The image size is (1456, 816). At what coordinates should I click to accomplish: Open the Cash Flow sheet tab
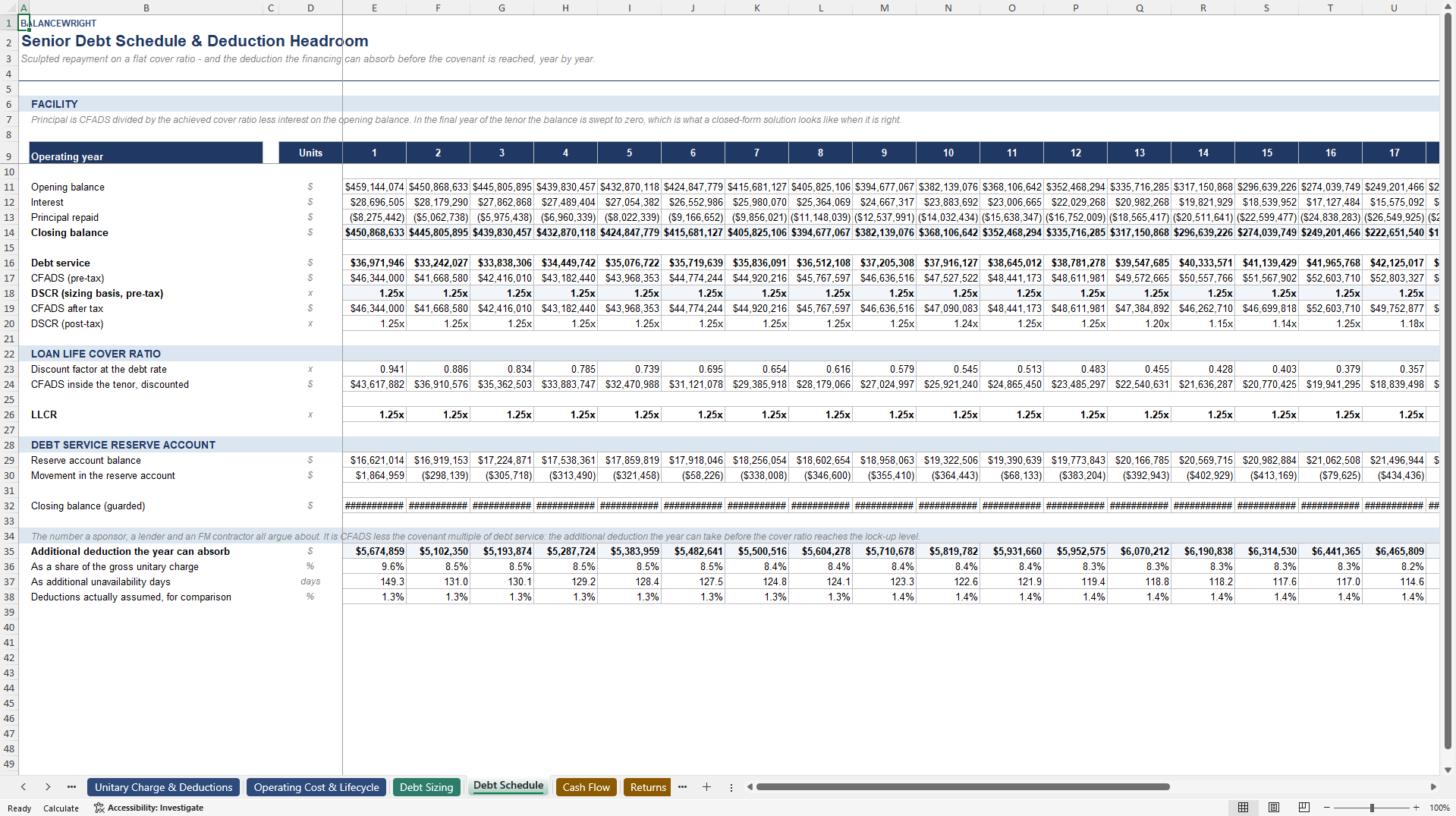pyautogui.click(x=586, y=787)
